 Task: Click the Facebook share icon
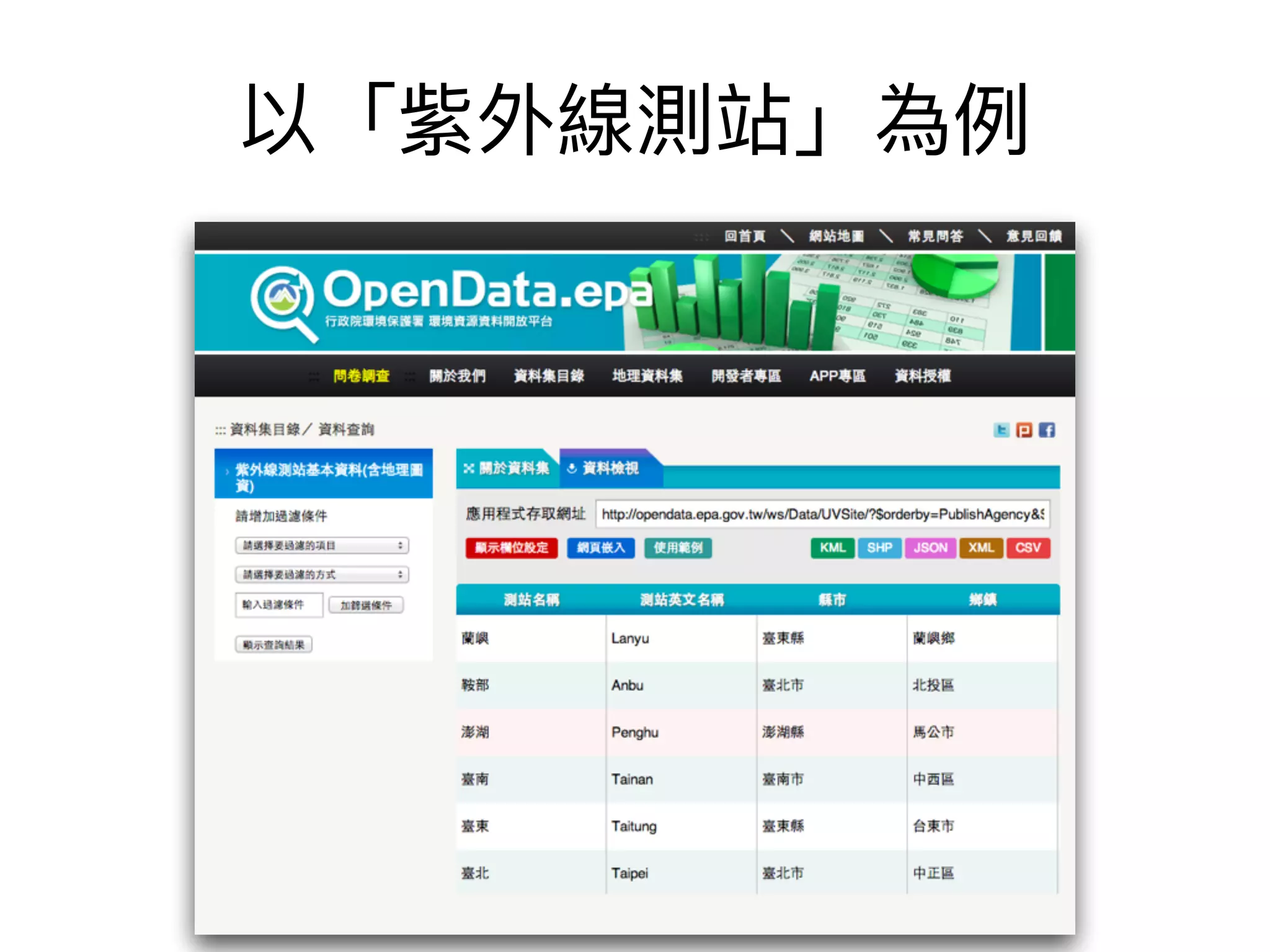pos(1047,430)
